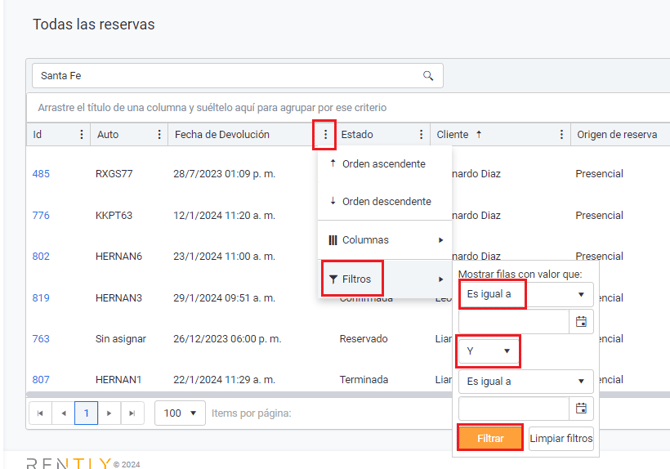This screenshot has height=469, width=670.
Task: Open calendar picker for first filter date
Action: 581,322
